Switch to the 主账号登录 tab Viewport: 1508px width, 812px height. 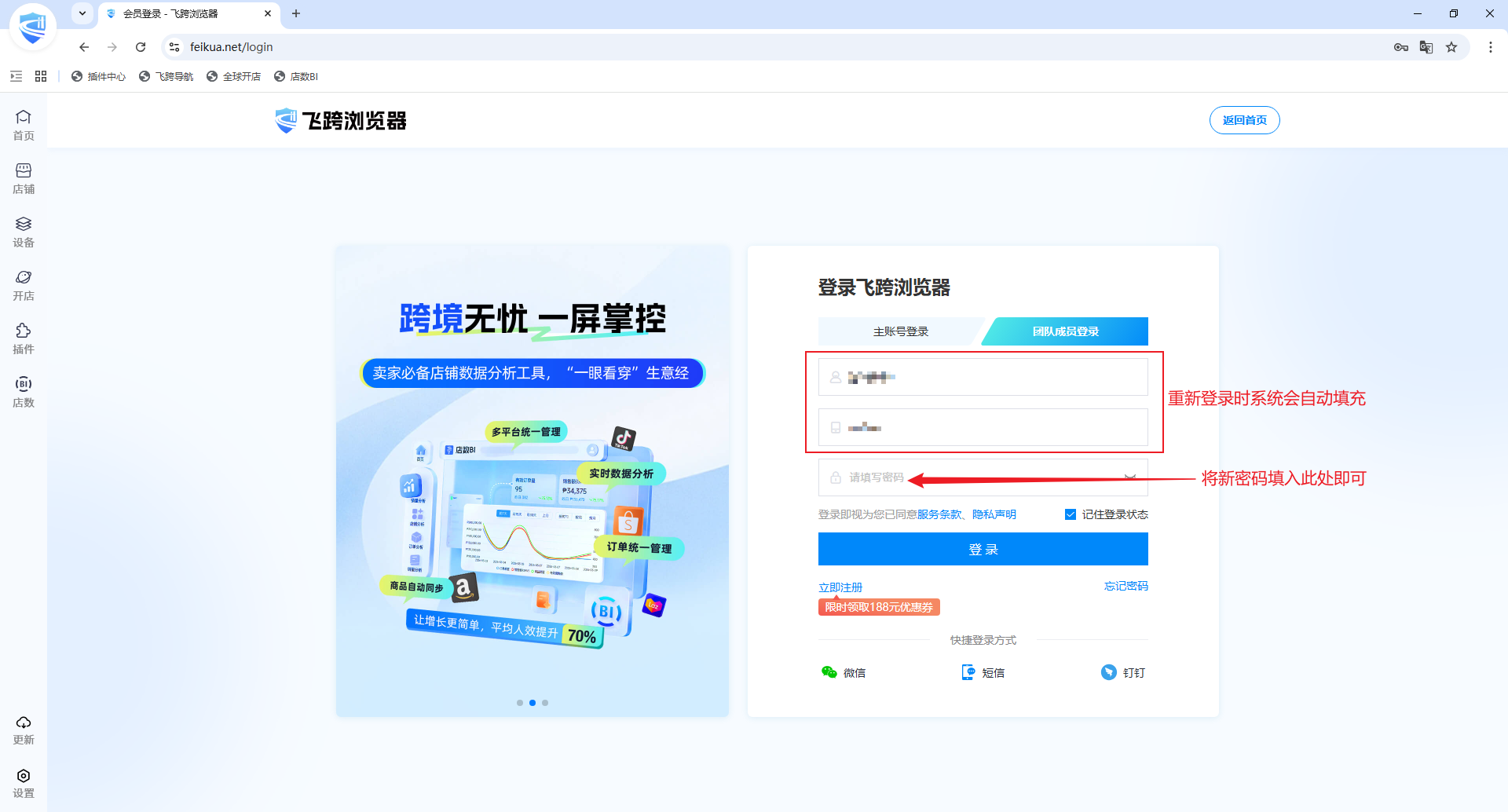coord(901,331)
